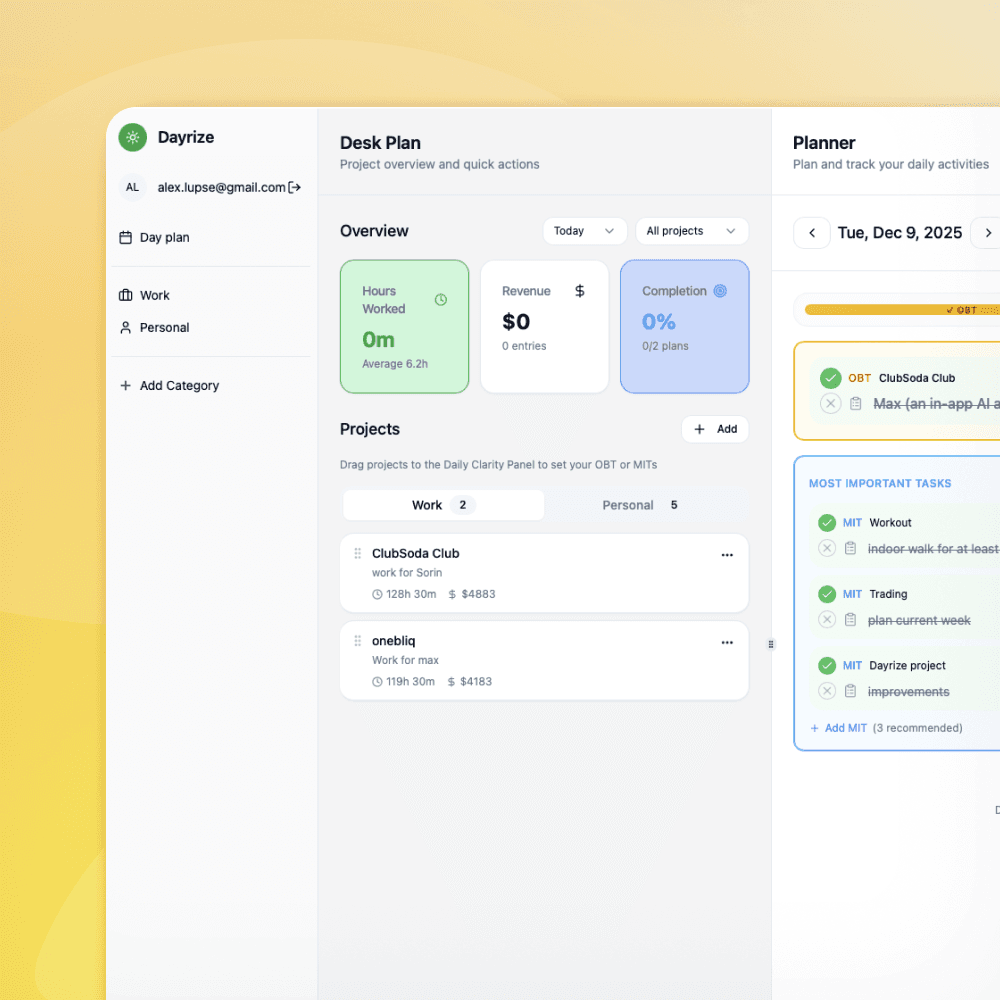Click the X circle beside indoor walk

[x=827, y=548]
